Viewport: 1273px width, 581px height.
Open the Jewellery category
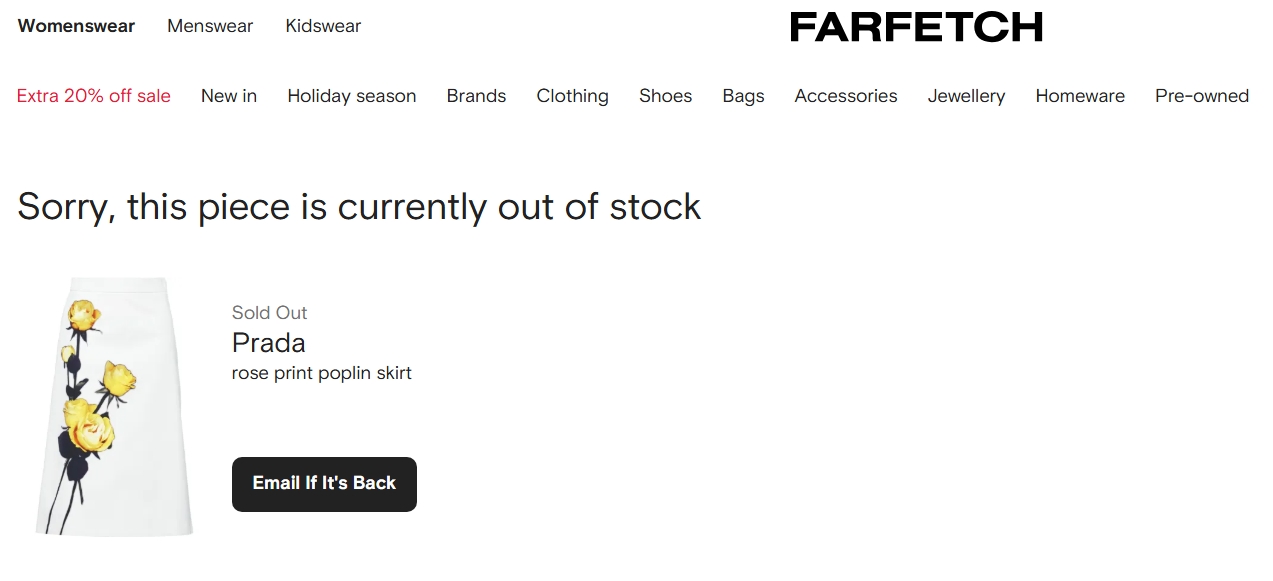(x=966, y=96)
